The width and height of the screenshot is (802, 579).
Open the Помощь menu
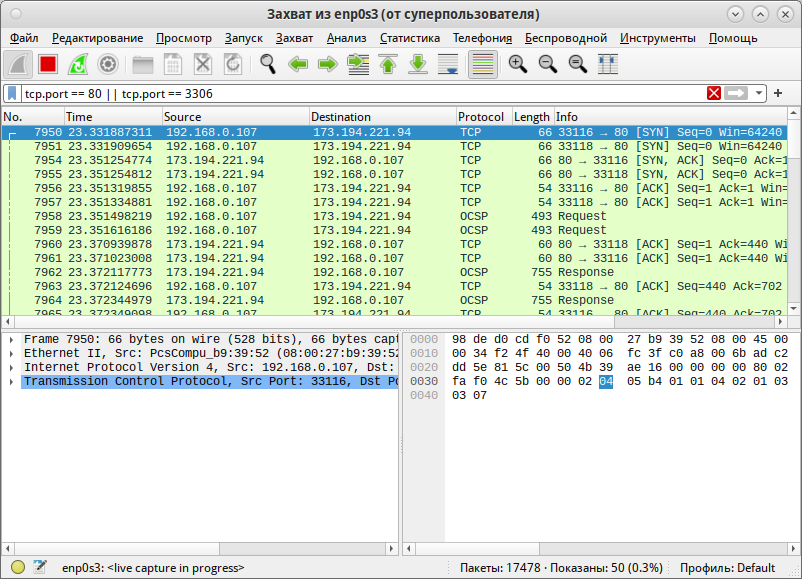(733, 38)
